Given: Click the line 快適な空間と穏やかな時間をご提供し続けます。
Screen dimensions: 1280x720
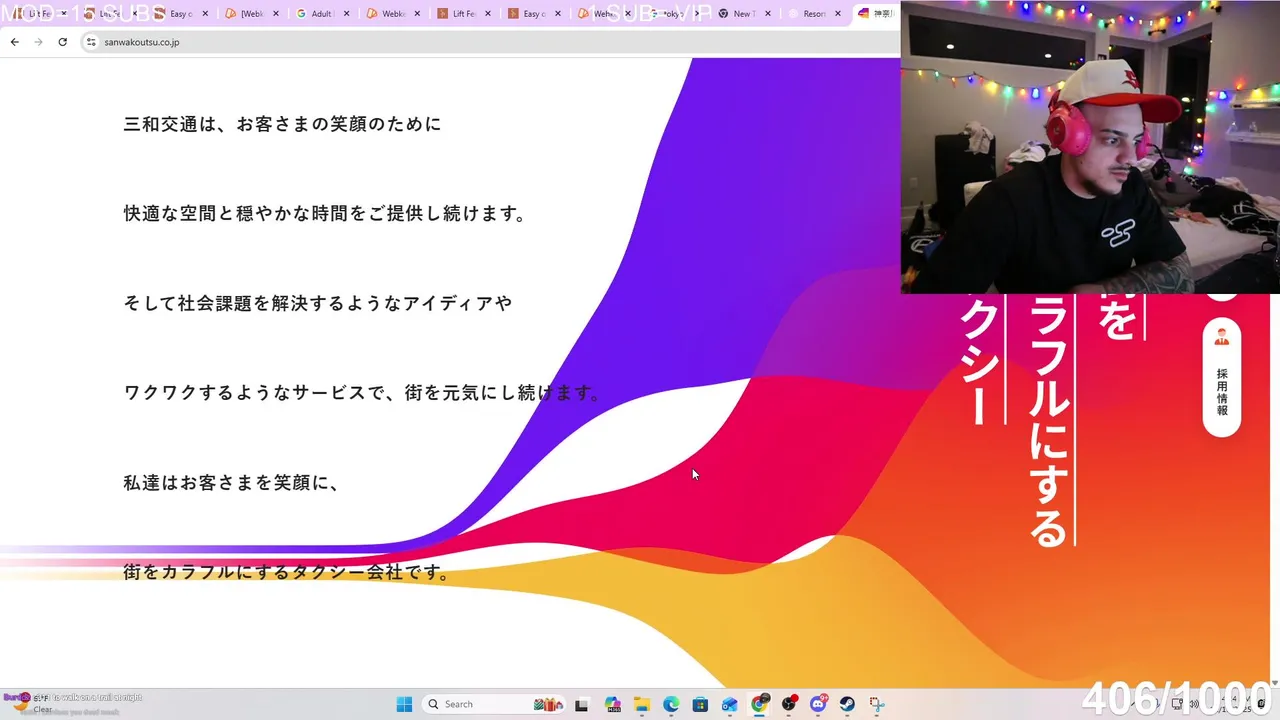Looking at the screenshot, I should point(325,214).
